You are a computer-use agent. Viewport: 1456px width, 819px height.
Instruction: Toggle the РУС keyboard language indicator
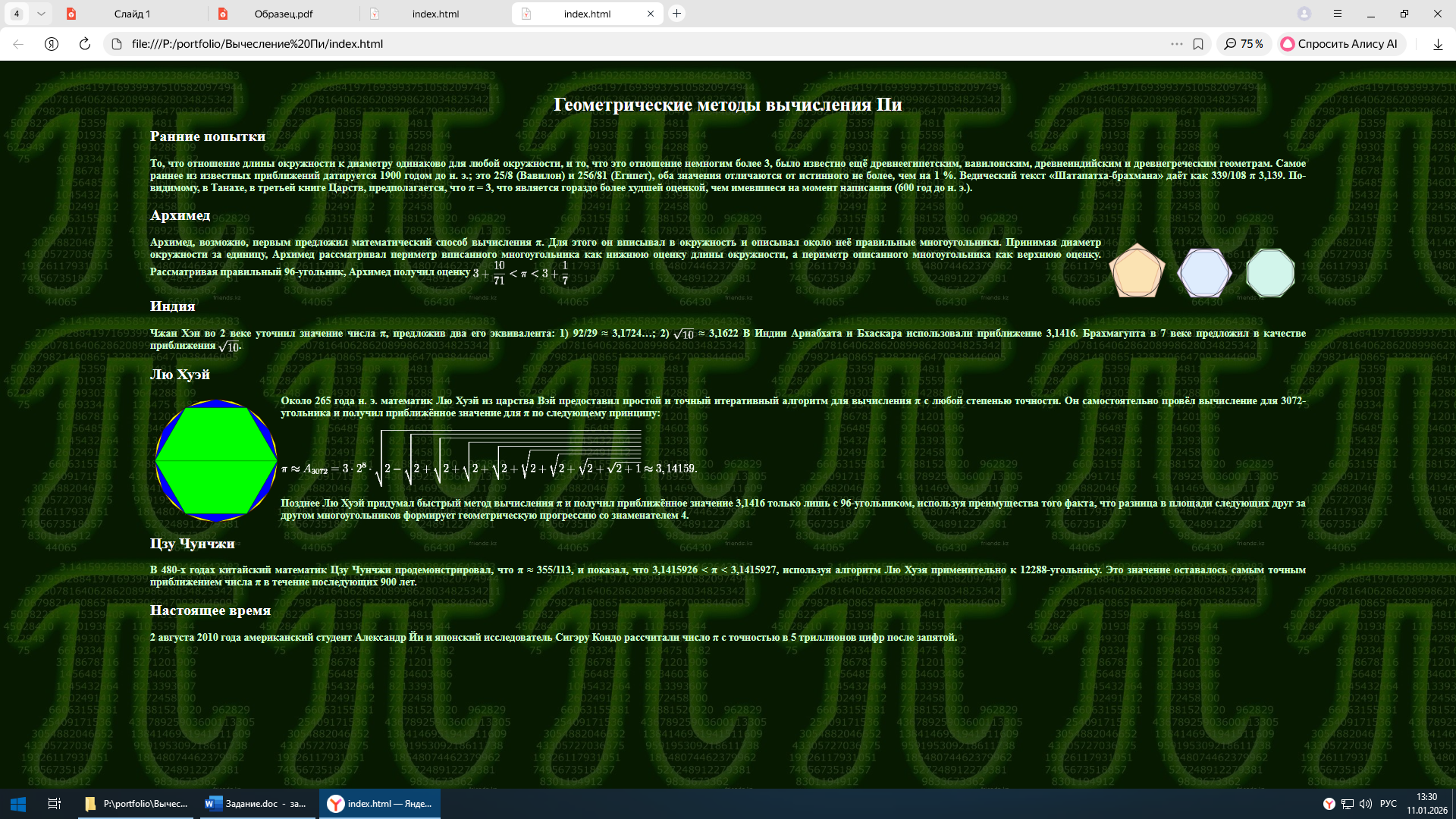coord(1388,804)
